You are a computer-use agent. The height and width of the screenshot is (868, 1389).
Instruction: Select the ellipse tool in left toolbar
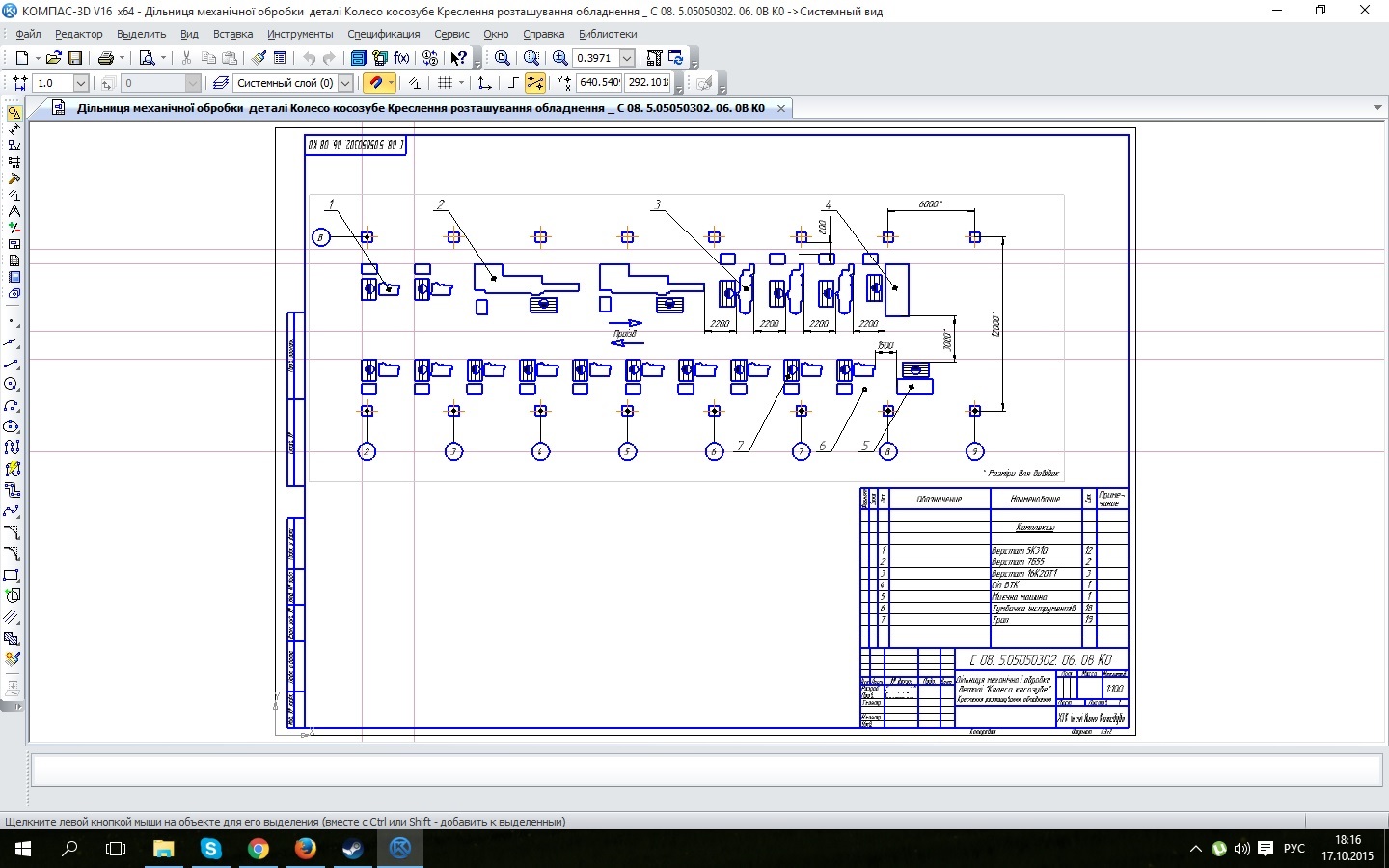point(12,426)
